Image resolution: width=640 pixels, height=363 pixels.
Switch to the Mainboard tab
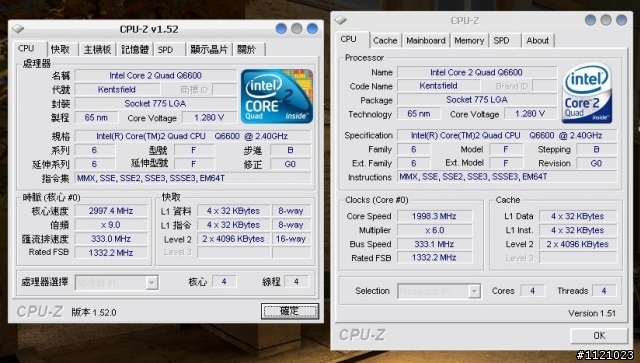426,40
